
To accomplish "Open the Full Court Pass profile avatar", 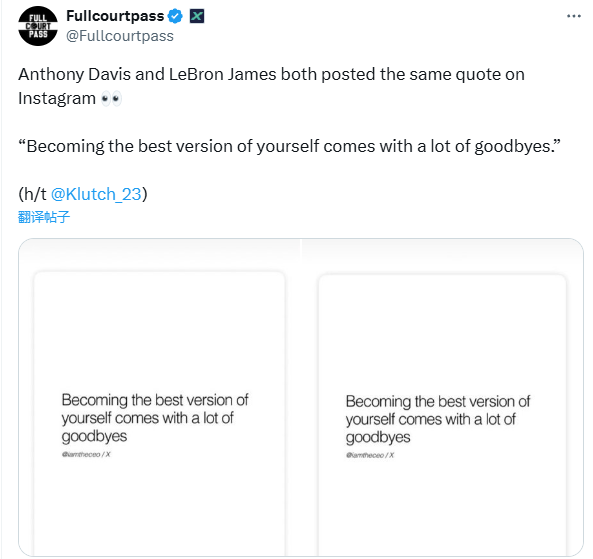I will [x=38, y=26].
